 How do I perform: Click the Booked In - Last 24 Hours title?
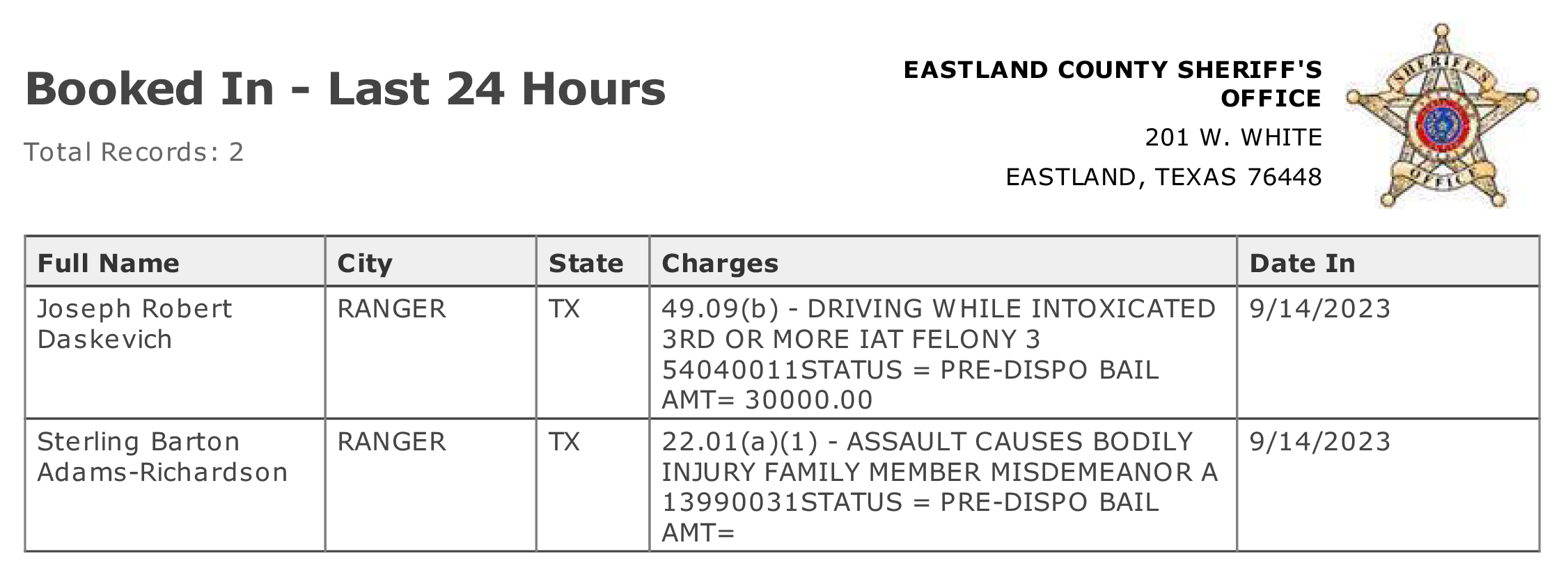[345, 89]
